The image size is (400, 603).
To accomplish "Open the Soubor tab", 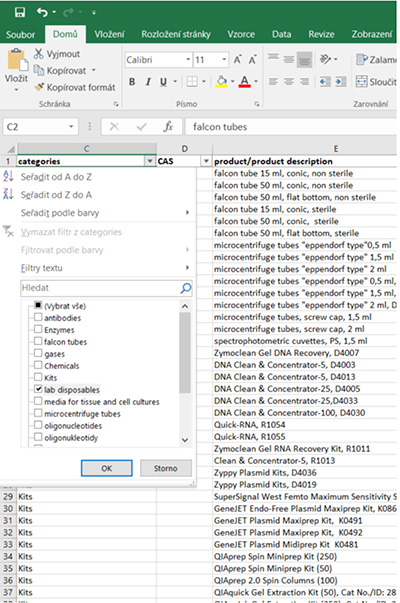I will click(20, 35).
